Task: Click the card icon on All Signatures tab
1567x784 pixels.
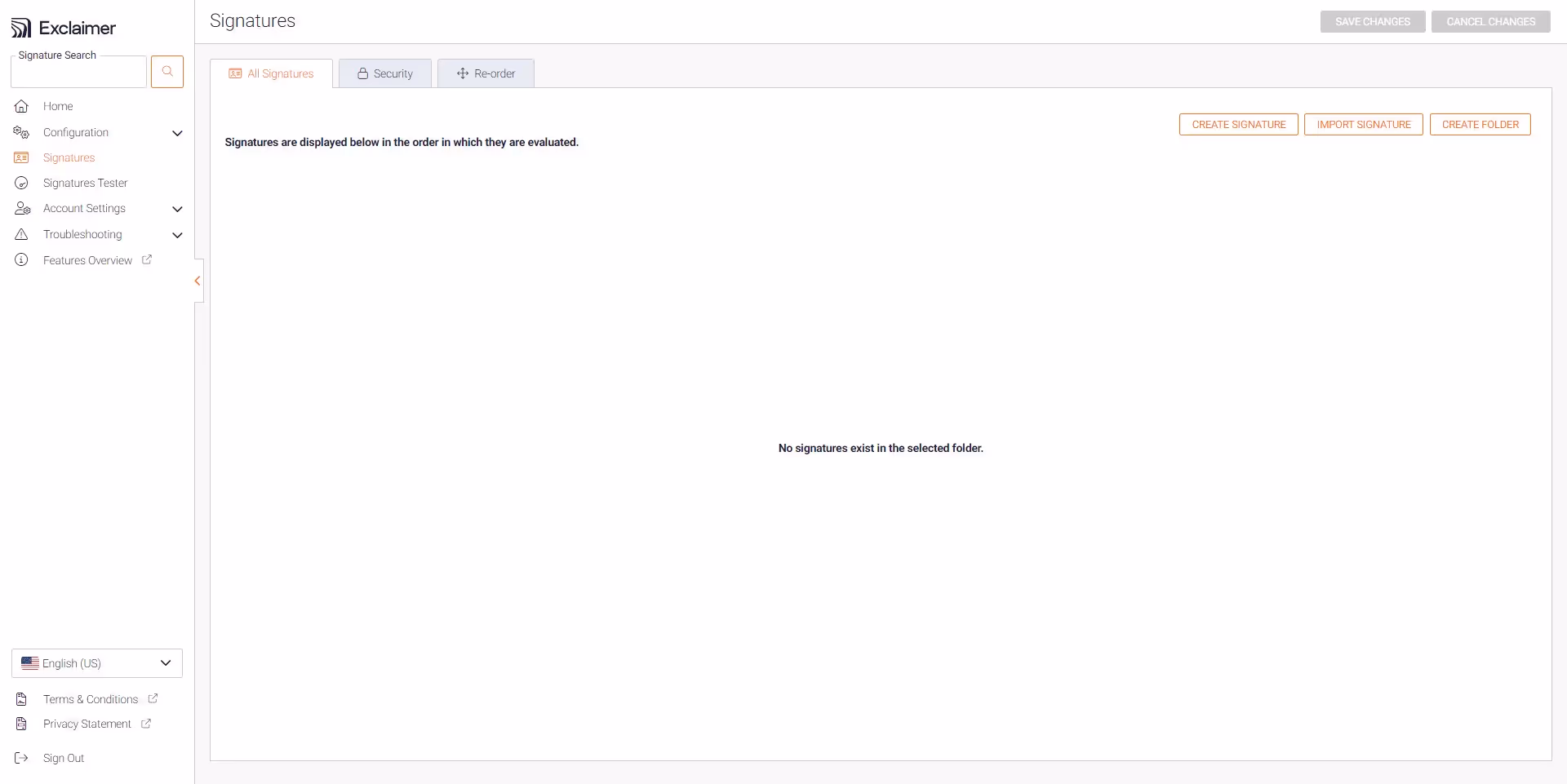Action: [235, 73]
